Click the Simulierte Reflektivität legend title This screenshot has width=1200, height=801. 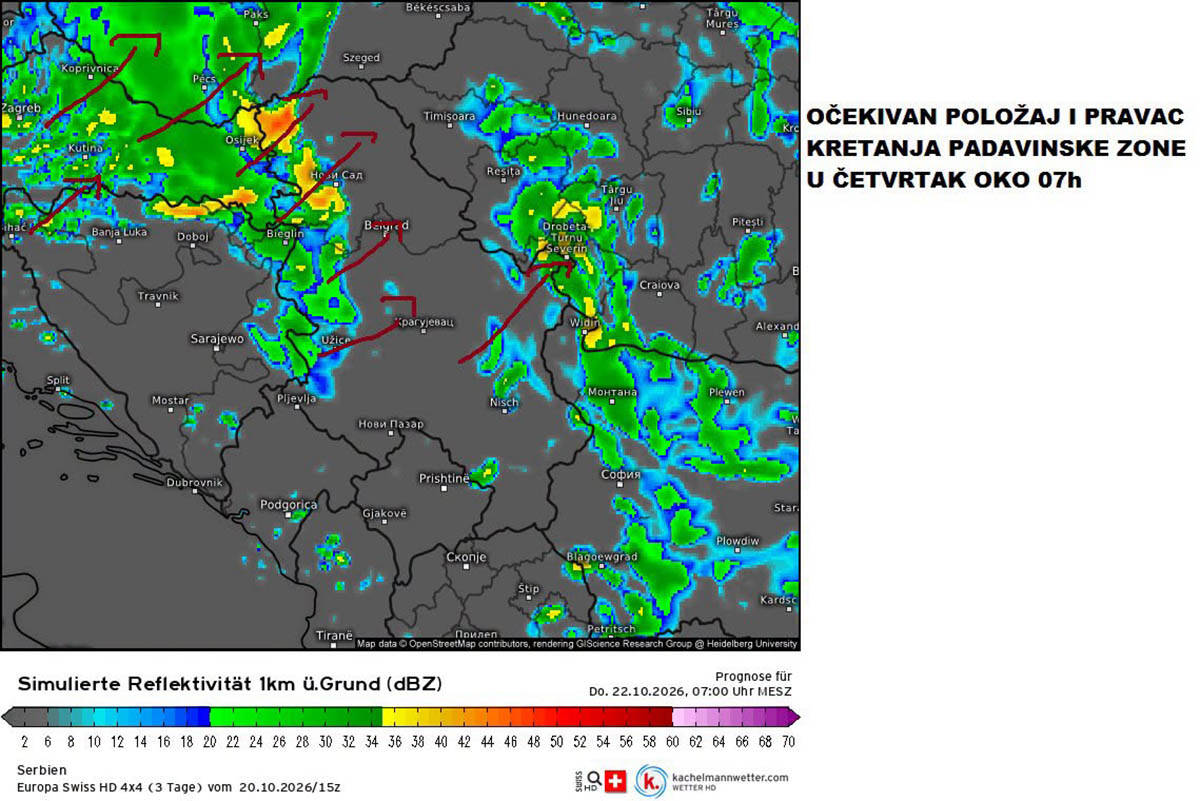click(x=230, y=684)
